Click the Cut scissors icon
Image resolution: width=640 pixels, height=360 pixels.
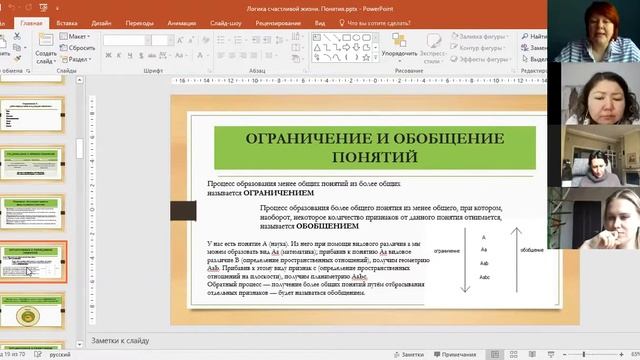click(17, 36)
